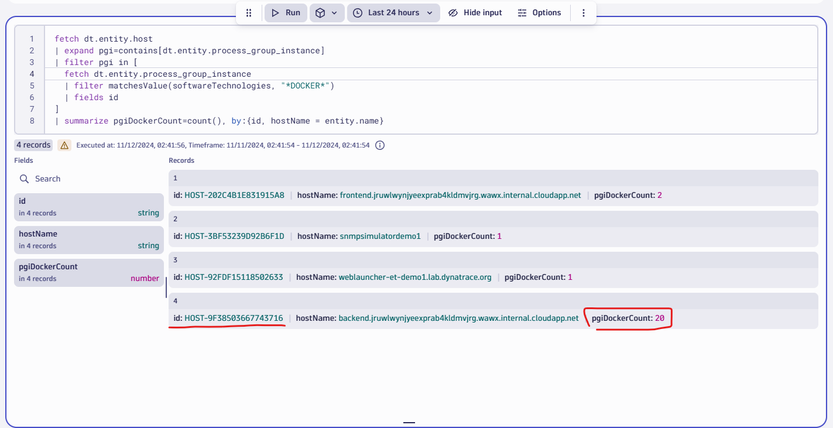The width and height of the screenshot is (833, 428).
Task: Open the cube visualization type dropdown
Action: coord(326,13)
